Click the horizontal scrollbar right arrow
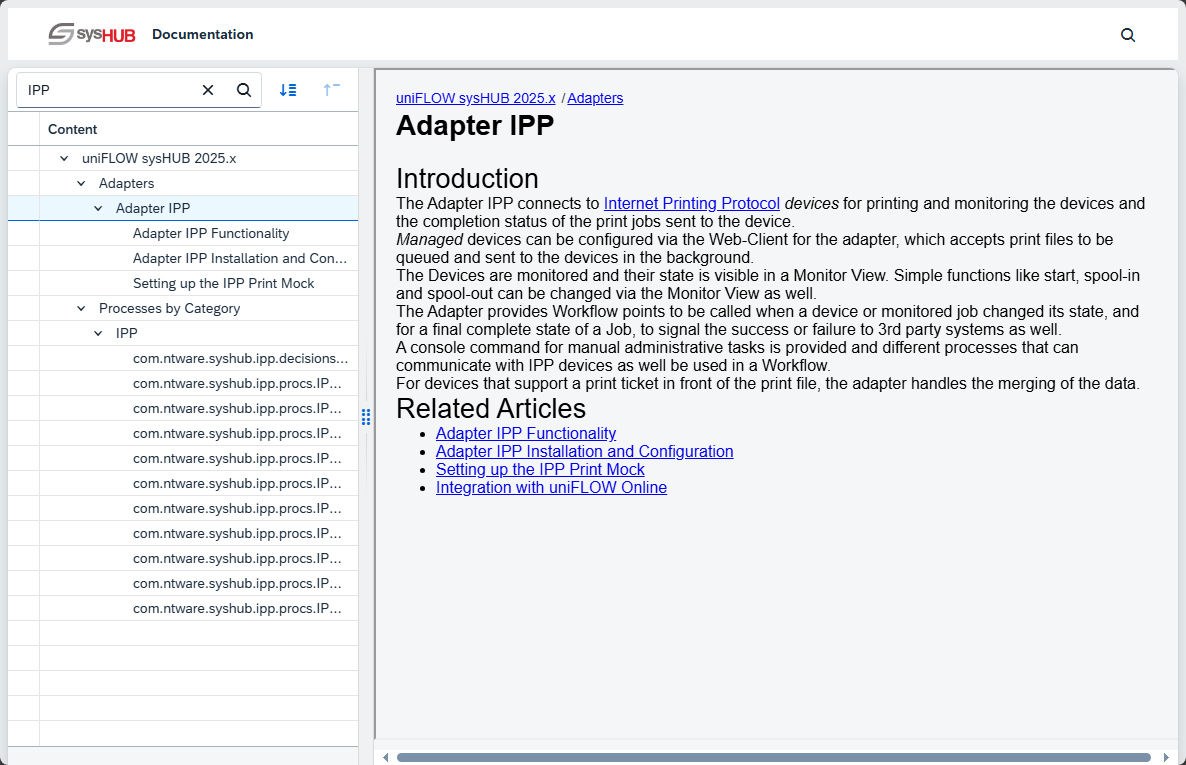The width and height of the screenshot is (1186, 765). [x=1166, y=757]
